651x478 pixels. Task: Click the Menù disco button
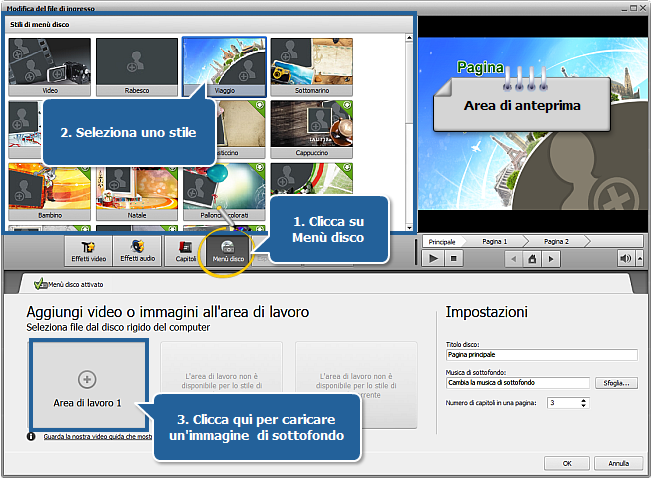pyautogui.click(x=228, y=252)
